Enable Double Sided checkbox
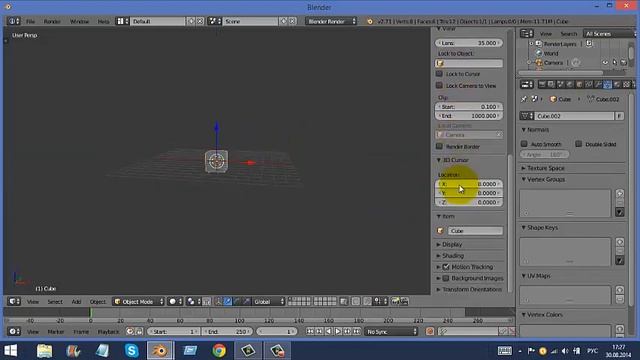The width and height of the screenshot is (640, 360). pyautogui.click(x=578, y=144)
